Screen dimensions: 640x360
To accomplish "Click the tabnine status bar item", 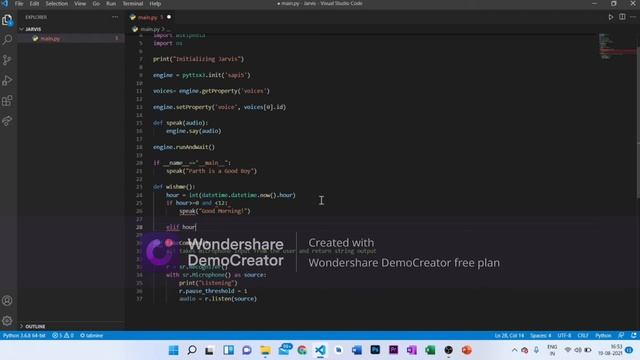I will point(91,336).
